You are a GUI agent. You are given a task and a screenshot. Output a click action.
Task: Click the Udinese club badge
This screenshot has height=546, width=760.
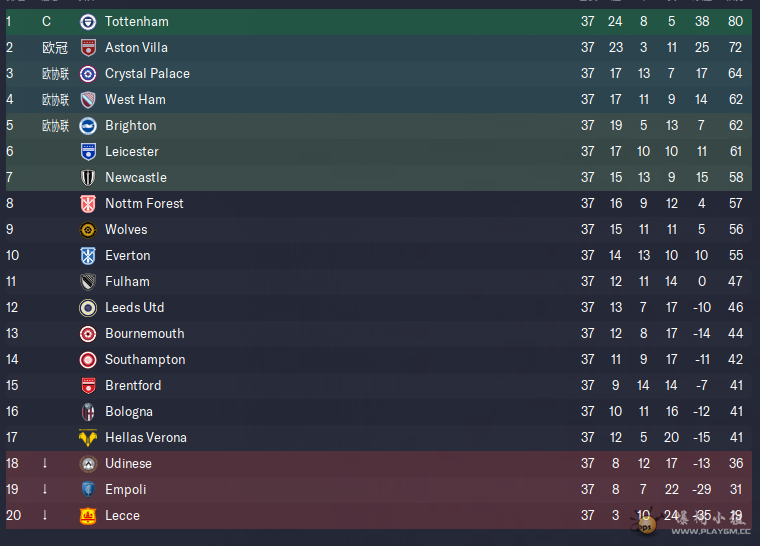coord(88,464)
